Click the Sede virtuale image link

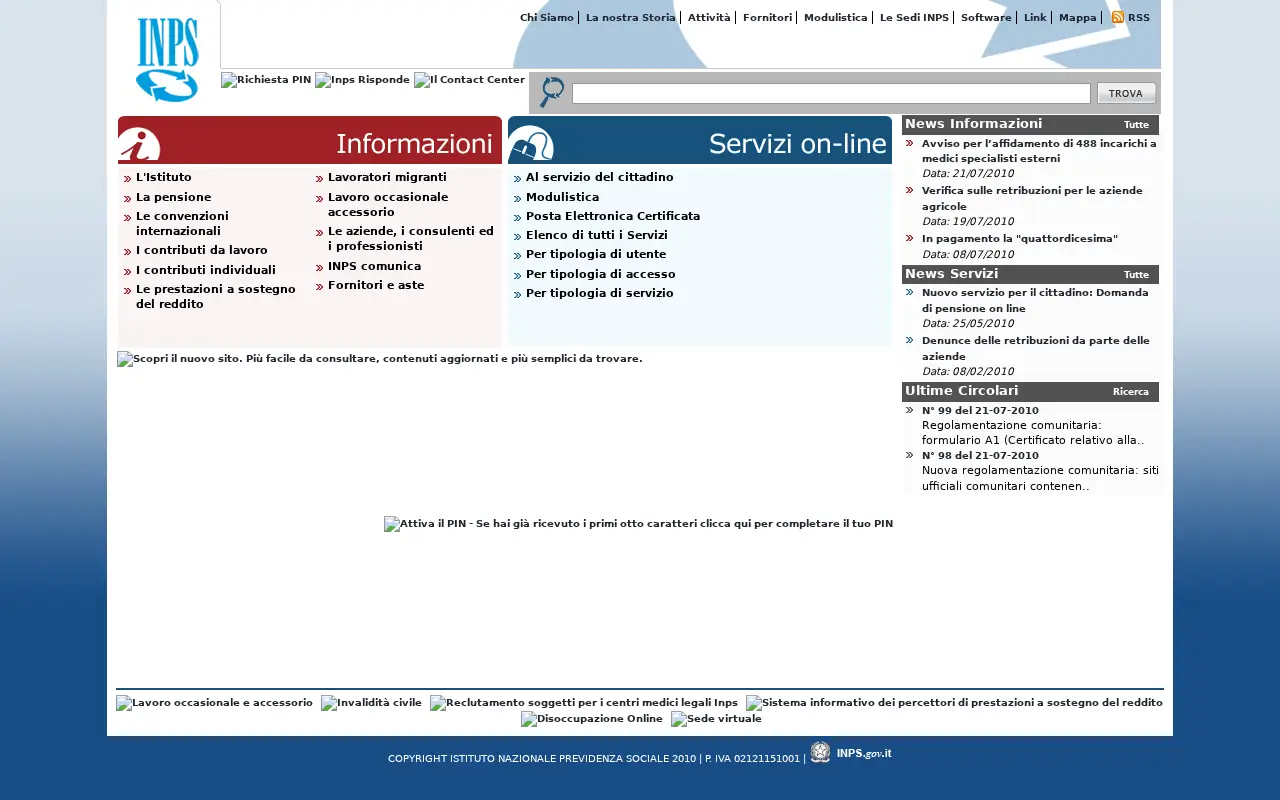pyautogui.click(x=716, y=719)
